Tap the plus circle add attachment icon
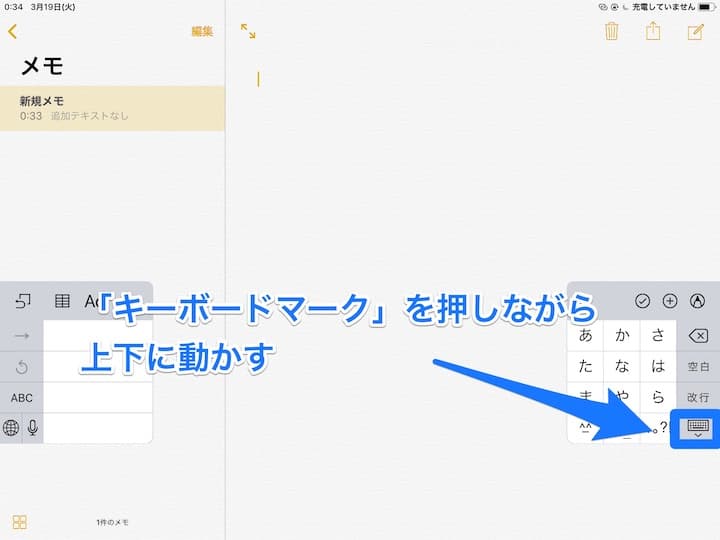This screenshot has height=540, width=720. pos(670,301)
